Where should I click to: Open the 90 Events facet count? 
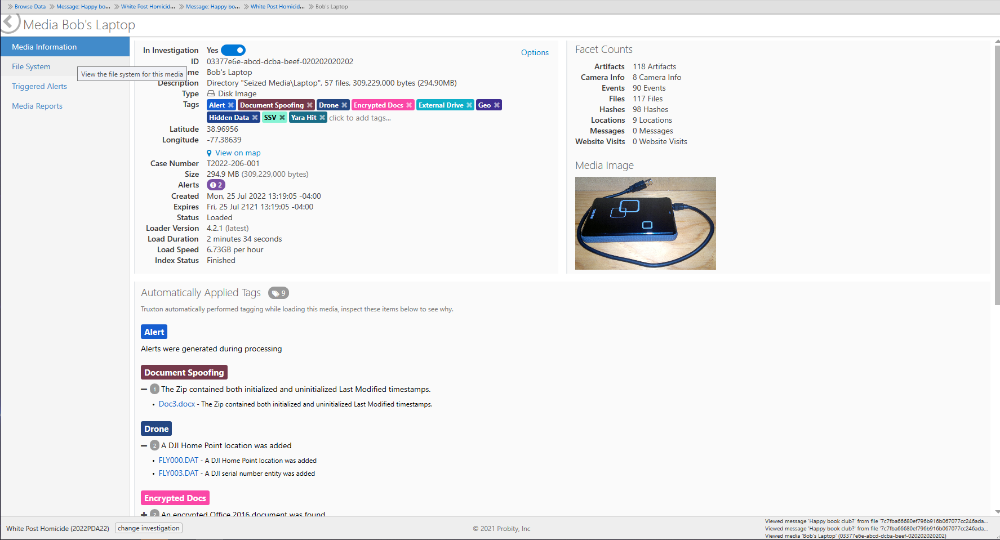point(649,88)
